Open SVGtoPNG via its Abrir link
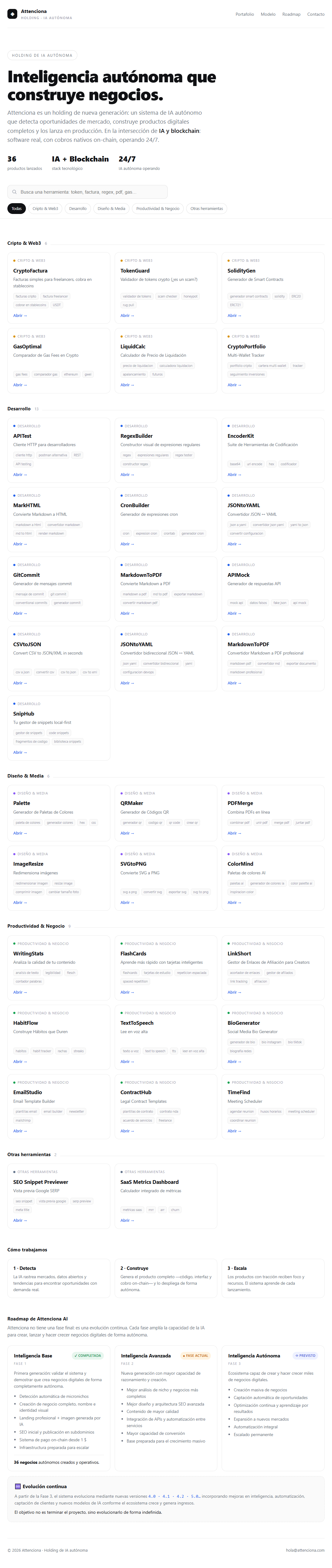This screenshot has height=1568, width=332. tap(127, 902)
